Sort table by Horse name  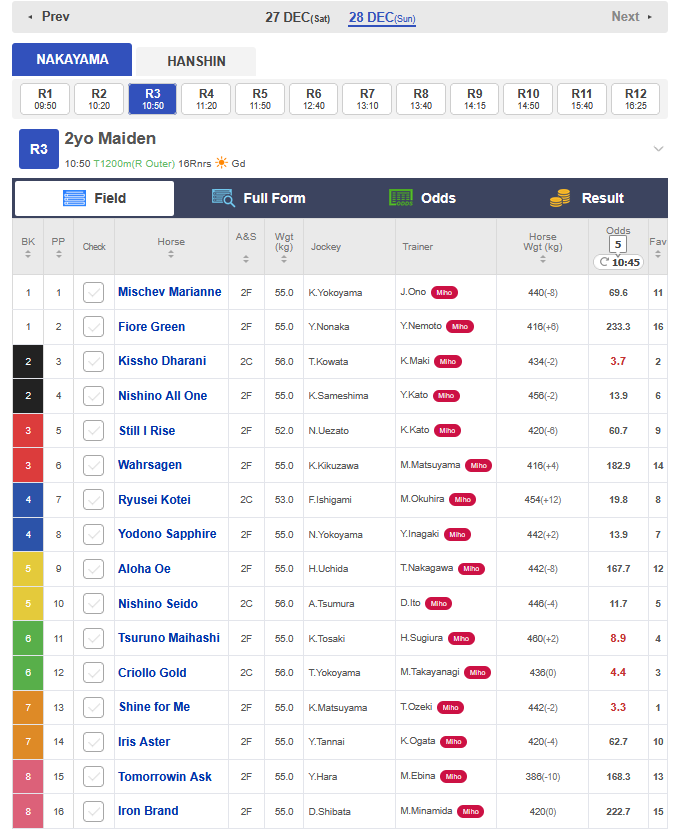171,254
